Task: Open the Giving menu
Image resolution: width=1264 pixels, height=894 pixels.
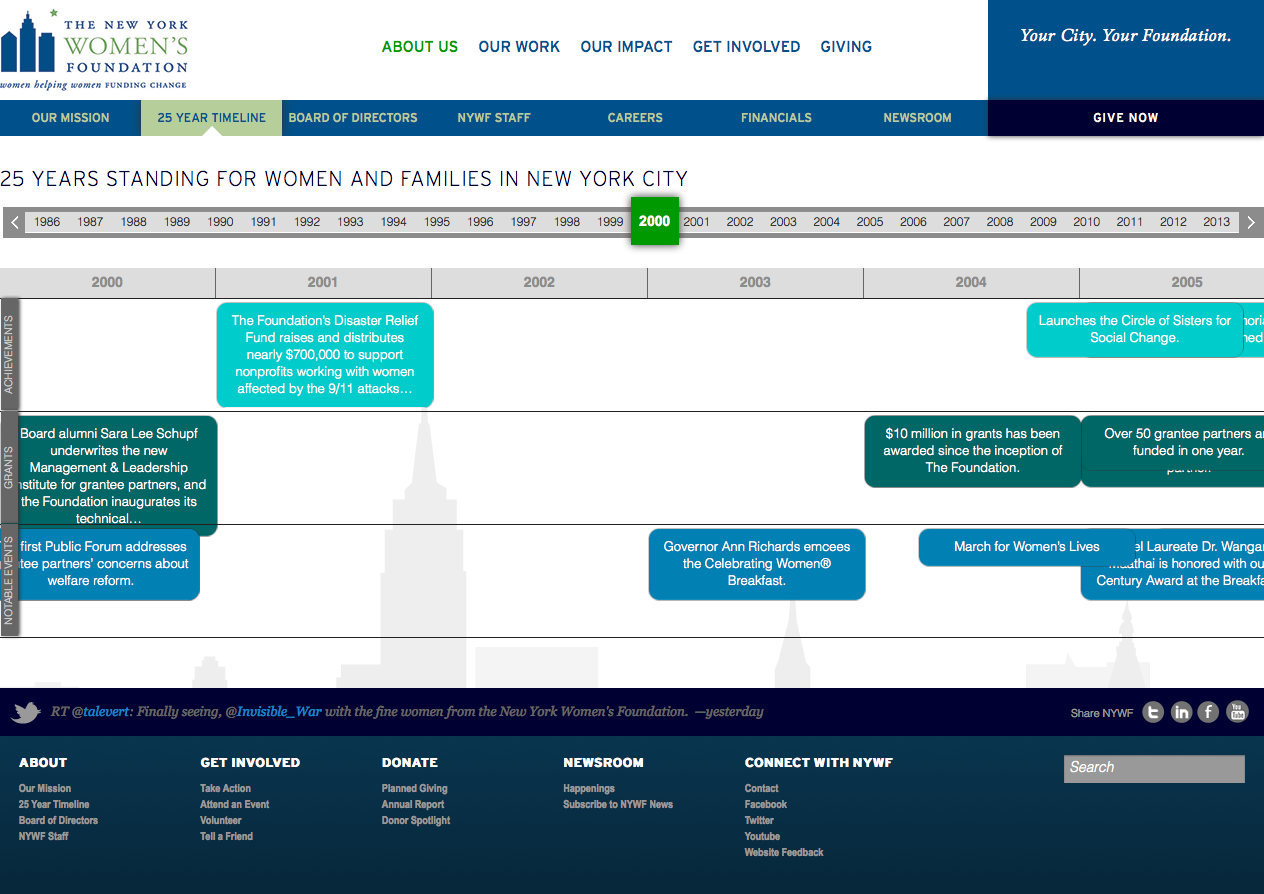Action: [846, 47]
